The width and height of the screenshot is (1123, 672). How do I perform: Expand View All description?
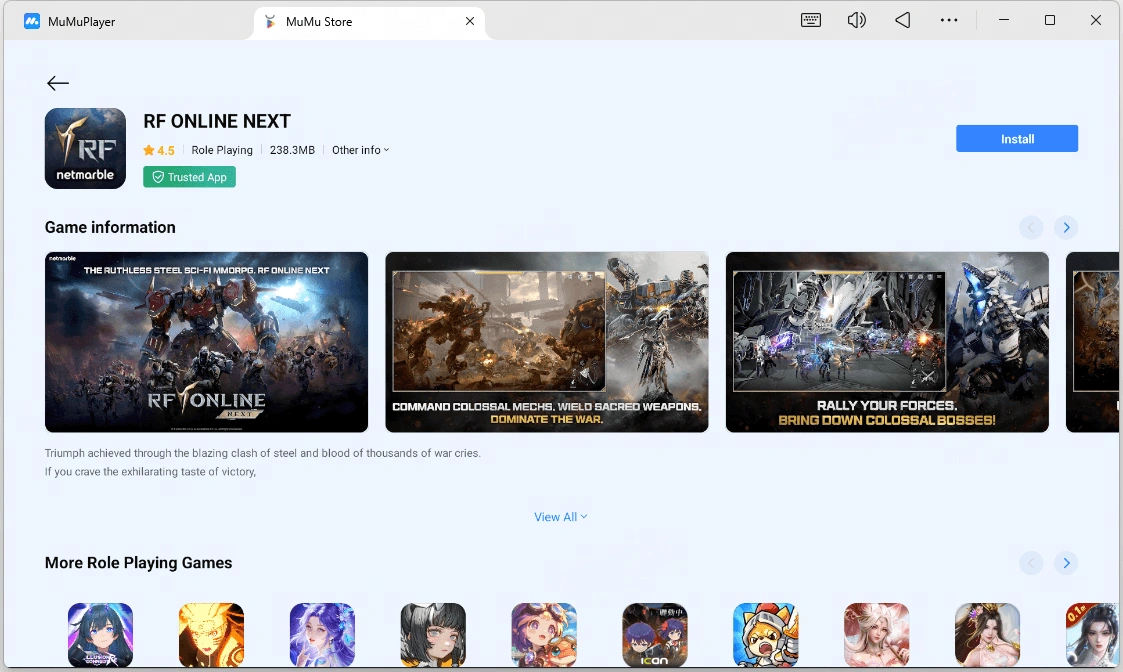[561, 517]
